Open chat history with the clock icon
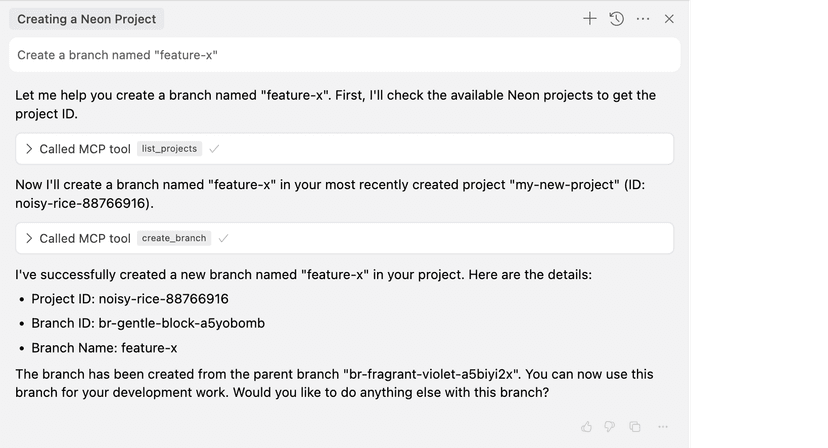Image resolution: width=828 pixels, height=448 pixels. click(617, 19)
